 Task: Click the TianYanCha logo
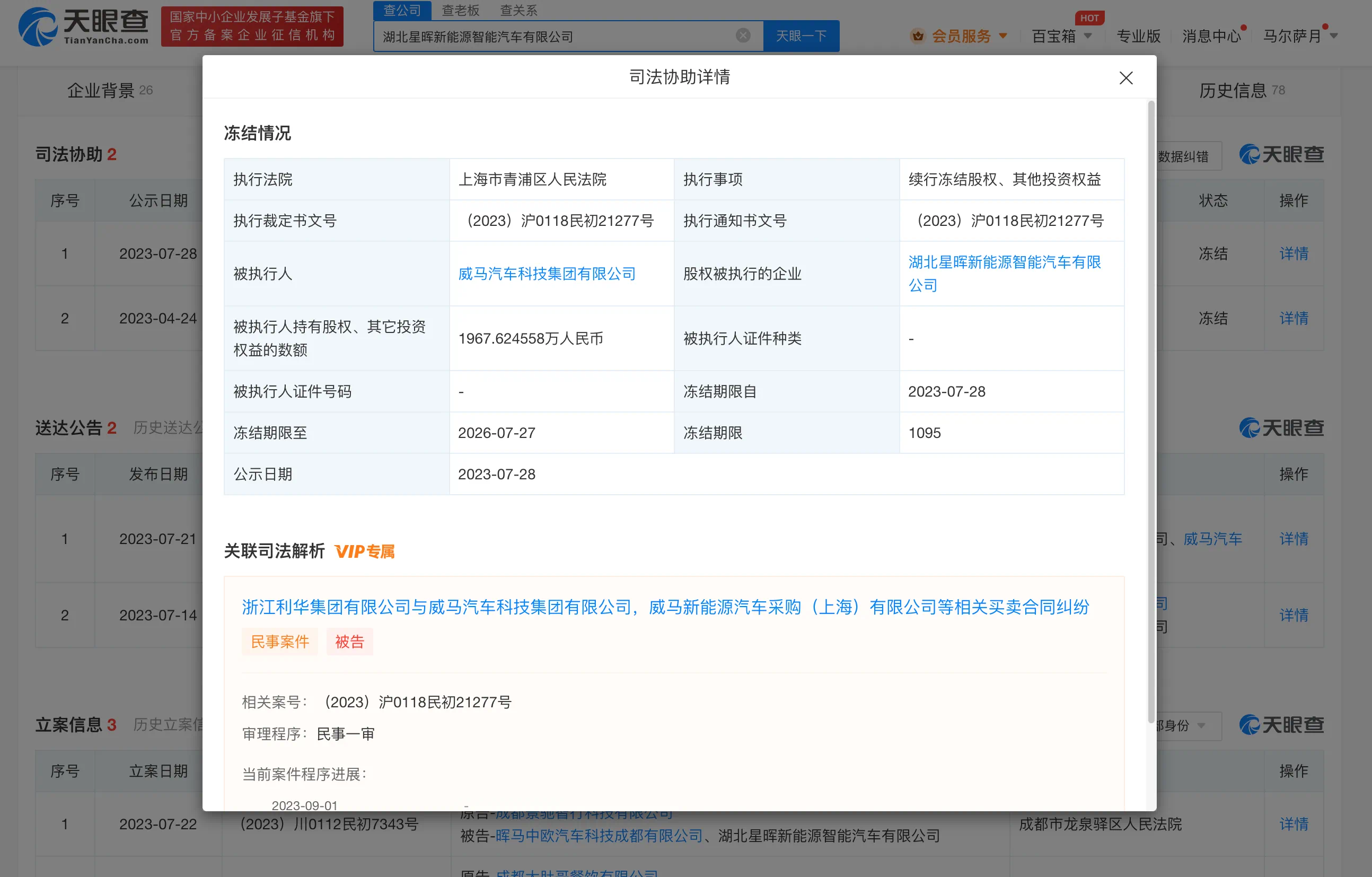point(83,26)
